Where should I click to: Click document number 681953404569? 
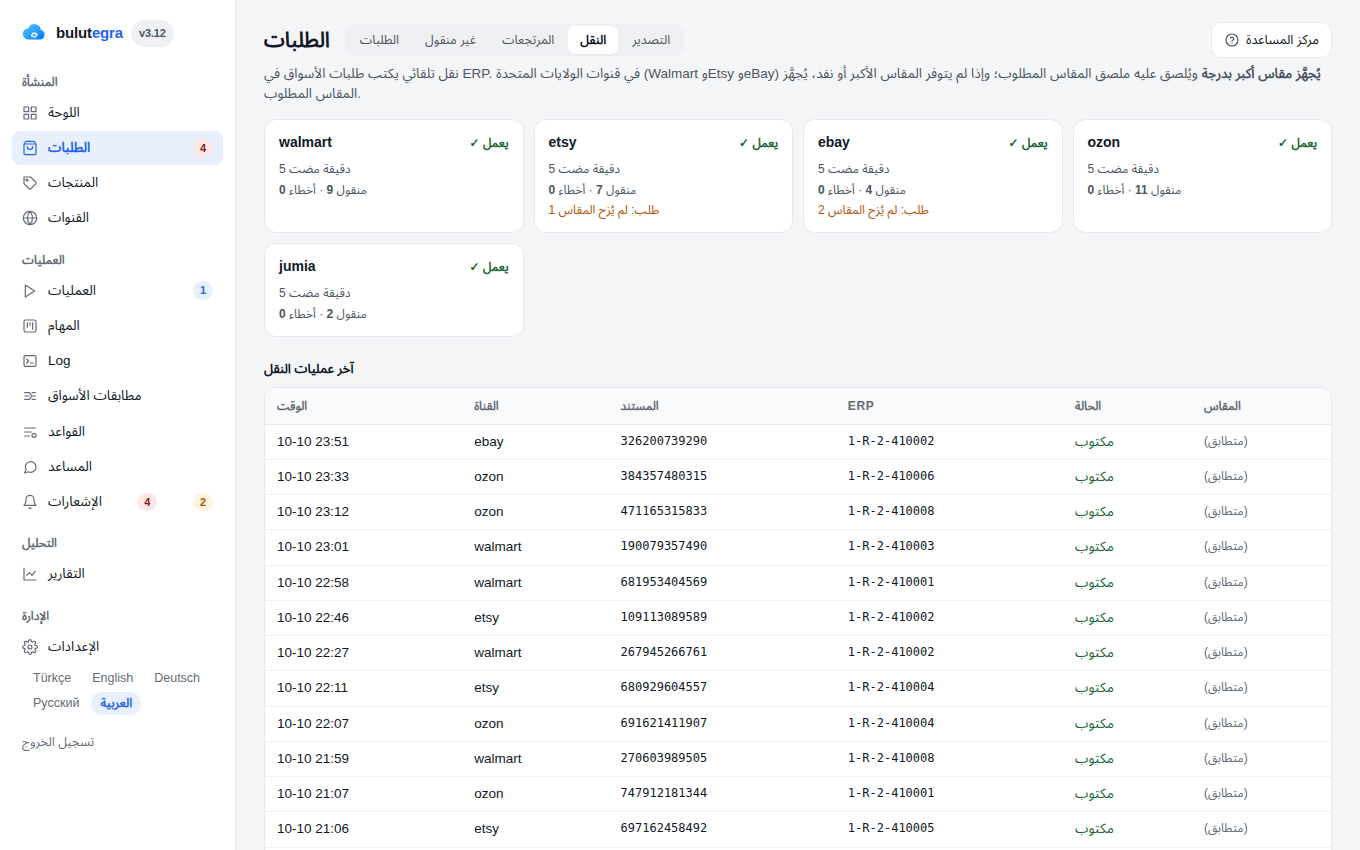[664, 582]
